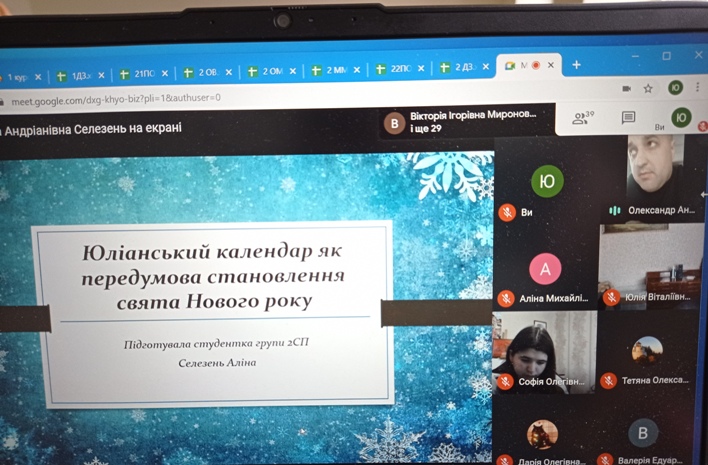708x465 pixels.
Task: Click muted mic icon on Аліна Михайлі tile
Action: click(x=506, y=299)
